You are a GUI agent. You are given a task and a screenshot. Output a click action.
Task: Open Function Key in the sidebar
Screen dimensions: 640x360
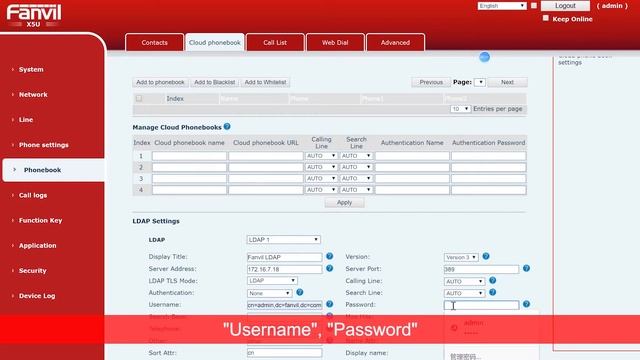tap(40, 220)
